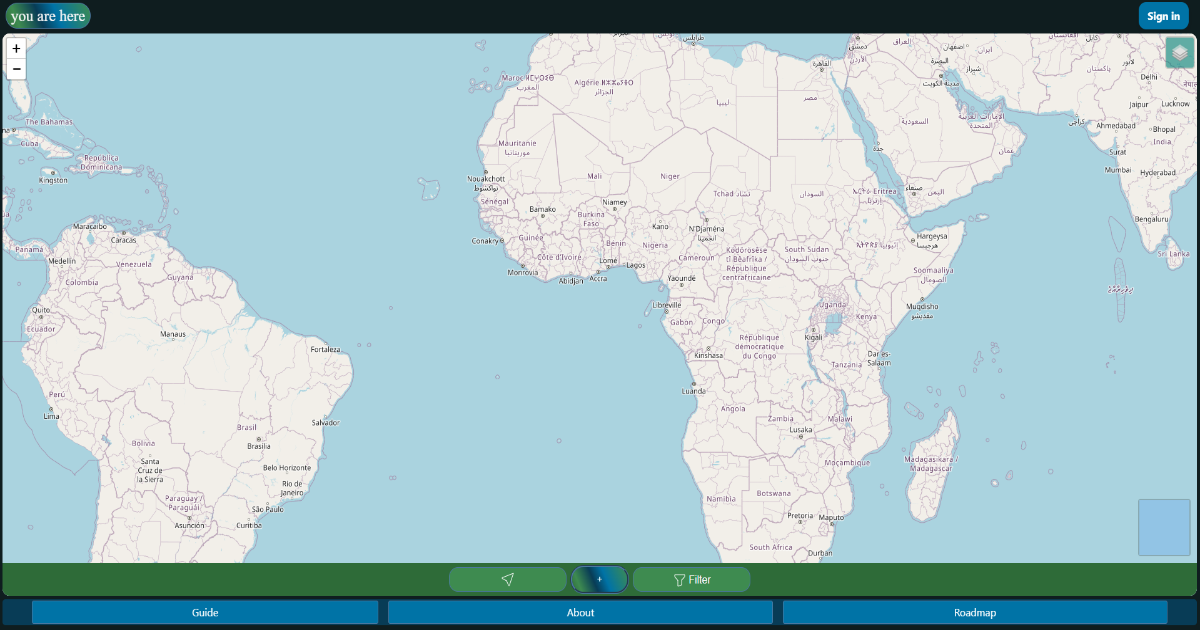Image resolution: width=1200 pixels, height=630 pixels.
Task: Click the Quito city label
Action: 41,310
